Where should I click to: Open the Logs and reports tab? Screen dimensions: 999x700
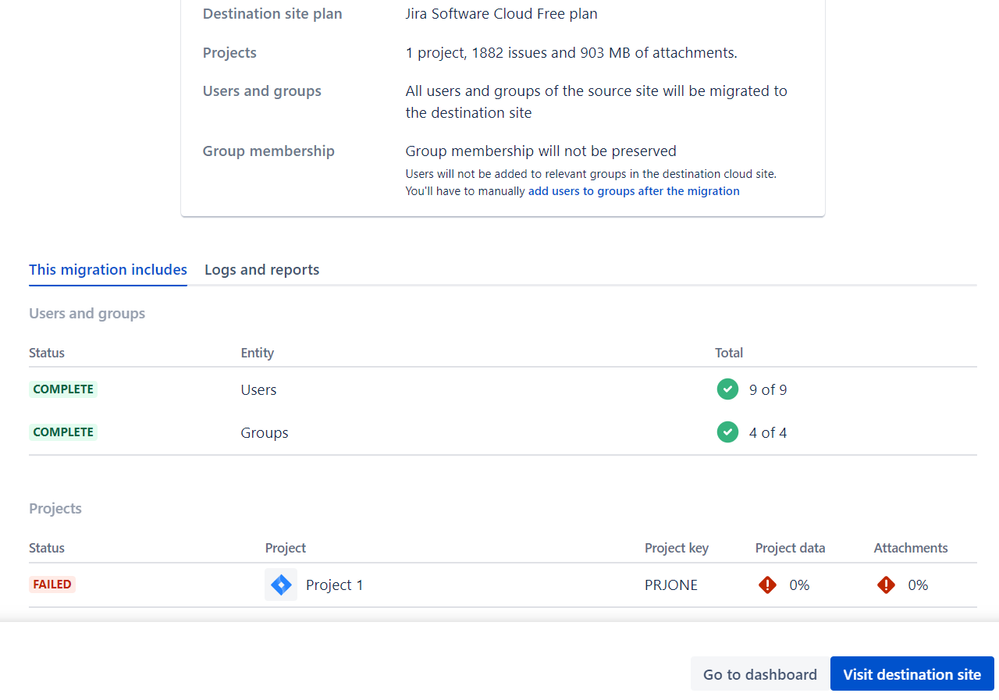(262, 269)
